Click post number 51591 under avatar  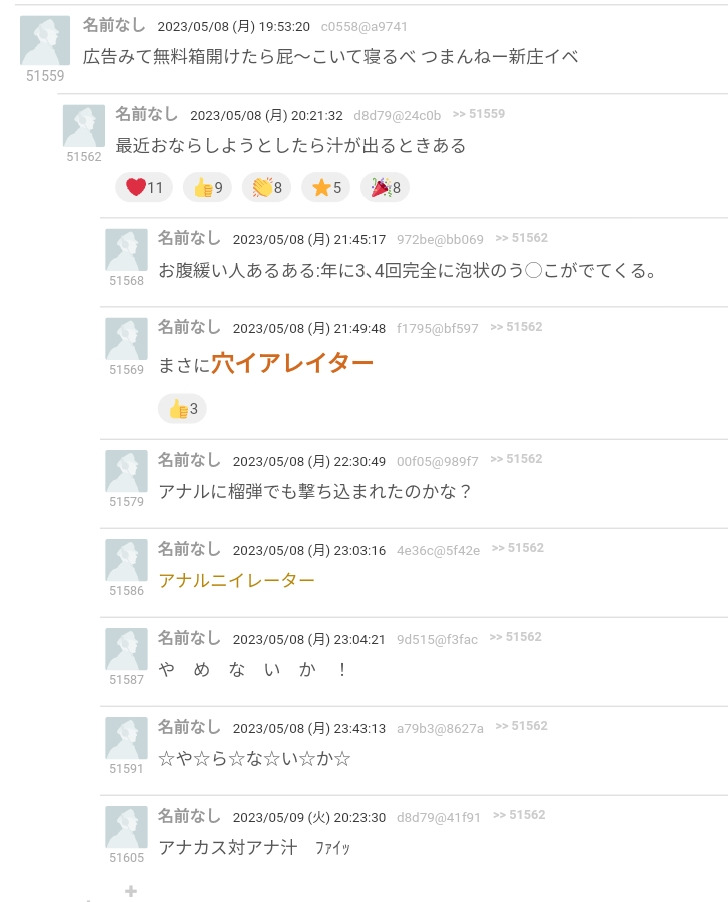(127, 769)
